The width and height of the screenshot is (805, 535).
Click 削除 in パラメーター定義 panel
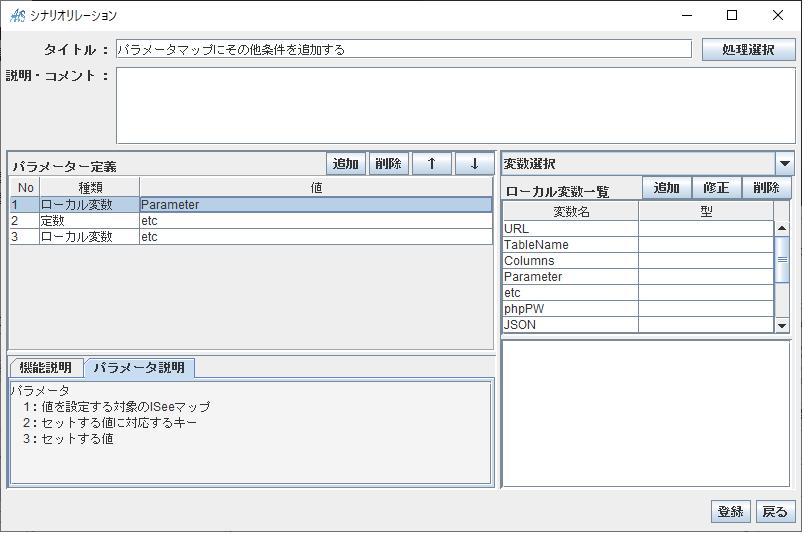point(389,164)
